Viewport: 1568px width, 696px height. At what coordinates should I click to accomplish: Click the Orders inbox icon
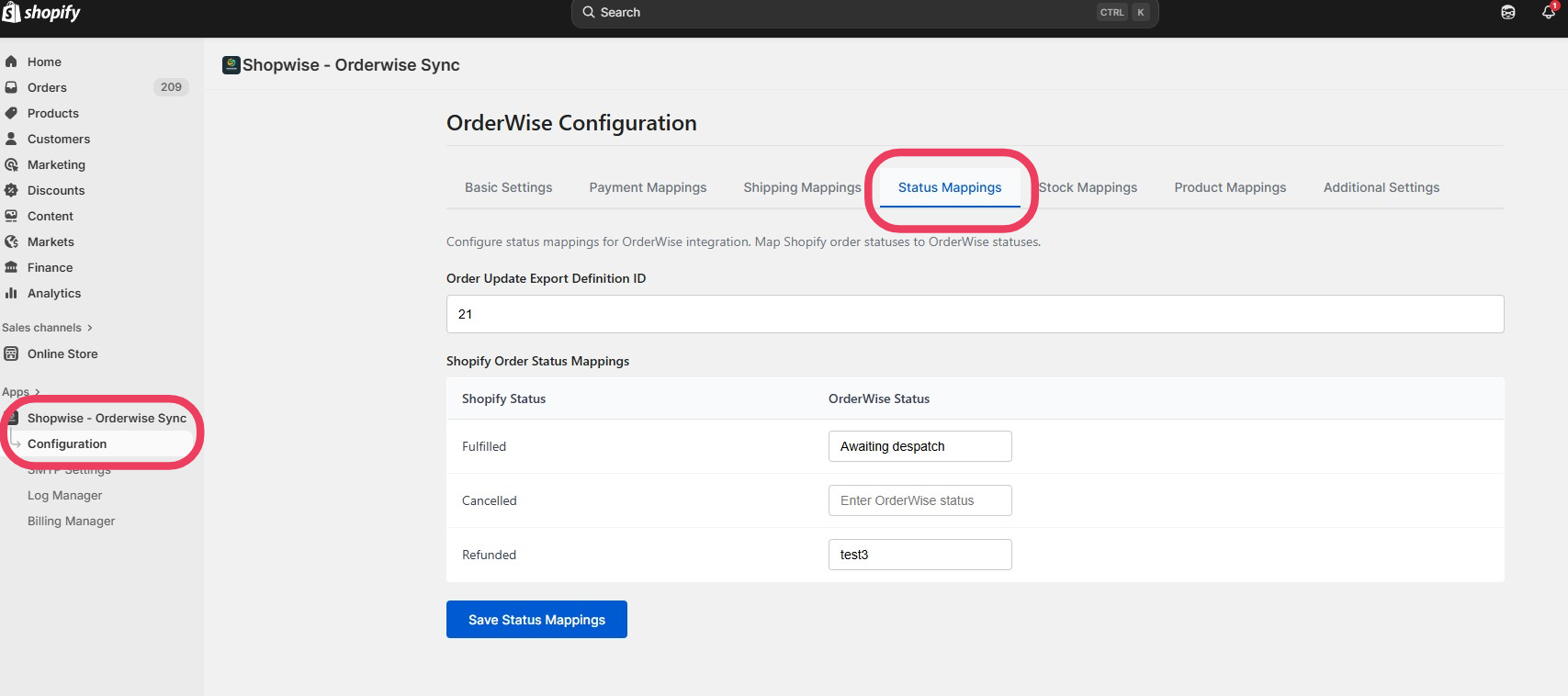pos(11,87)
